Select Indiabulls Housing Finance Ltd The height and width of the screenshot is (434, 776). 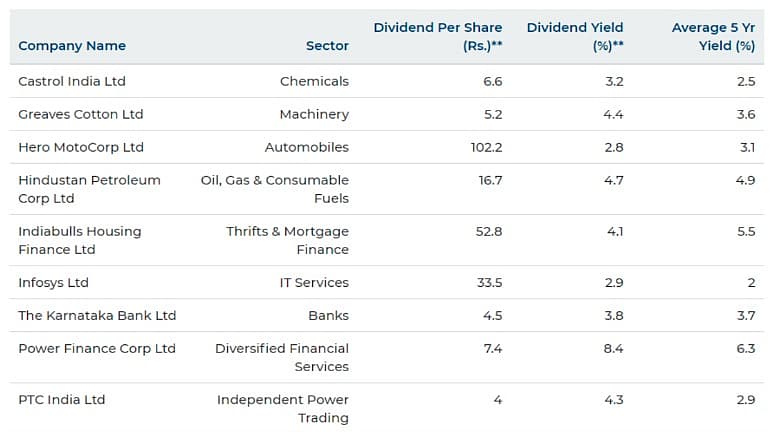pyautogui.click(x=80, y=240)
